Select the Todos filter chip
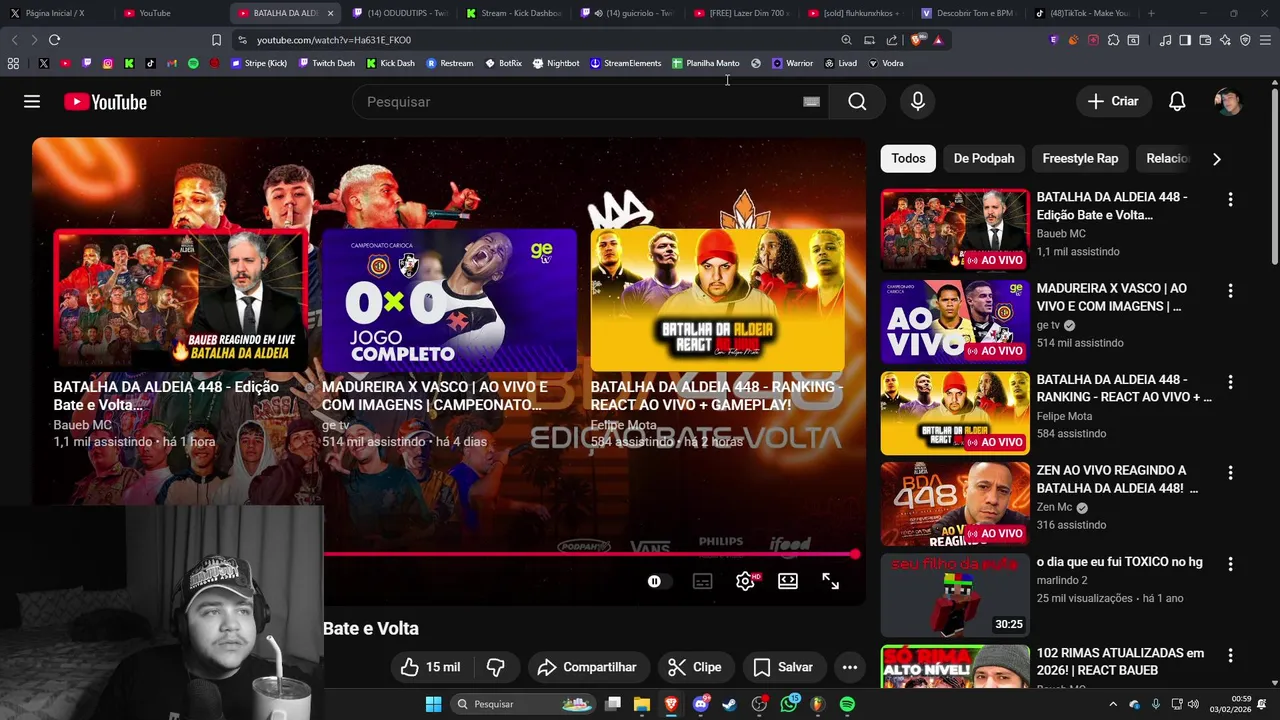The height and width of the screenshot is (720, 1280). point(908,158)
